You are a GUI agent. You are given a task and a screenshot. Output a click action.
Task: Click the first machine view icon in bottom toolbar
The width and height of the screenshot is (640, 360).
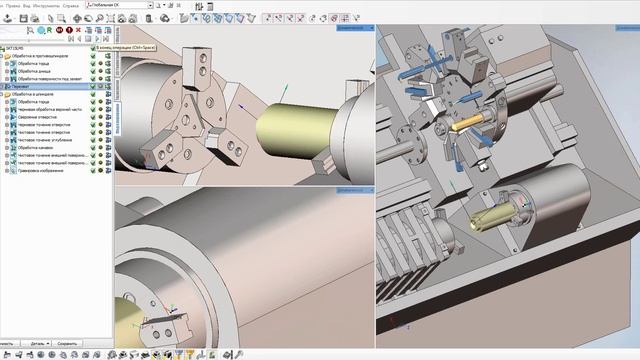7,355
